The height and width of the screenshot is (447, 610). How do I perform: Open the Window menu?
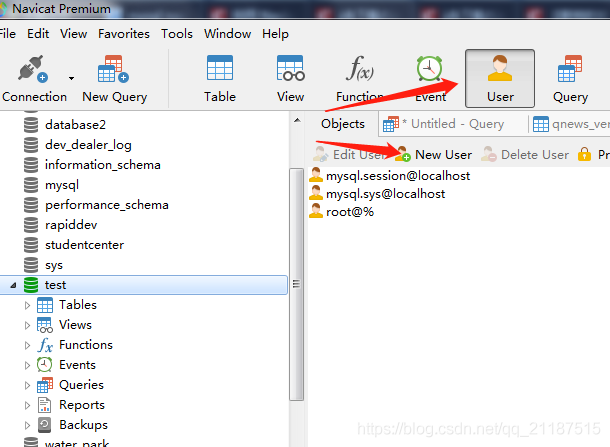[228, 34]
